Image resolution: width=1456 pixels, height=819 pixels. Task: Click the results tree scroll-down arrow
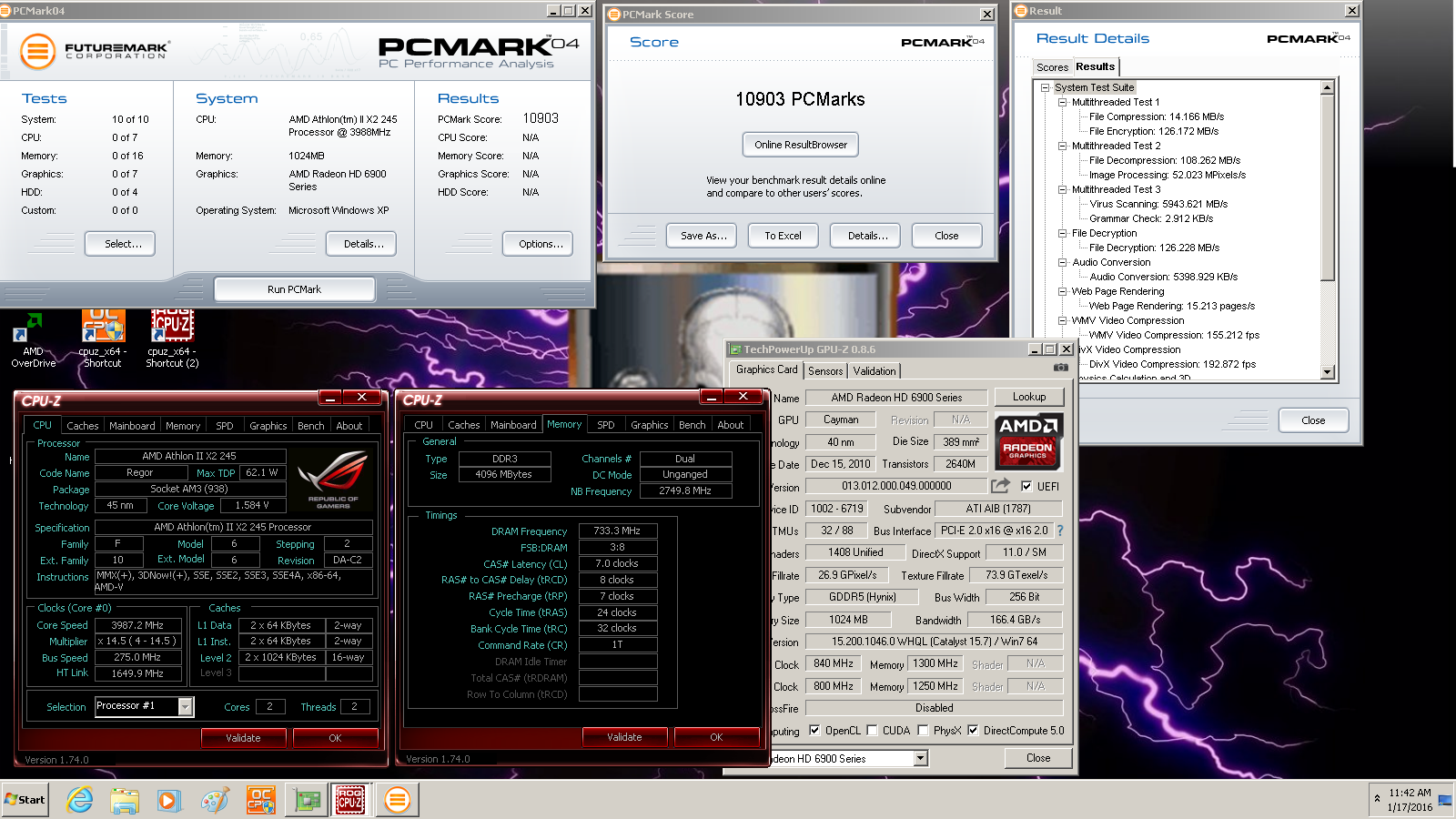pyautogui.click(x=1328, y=371)
